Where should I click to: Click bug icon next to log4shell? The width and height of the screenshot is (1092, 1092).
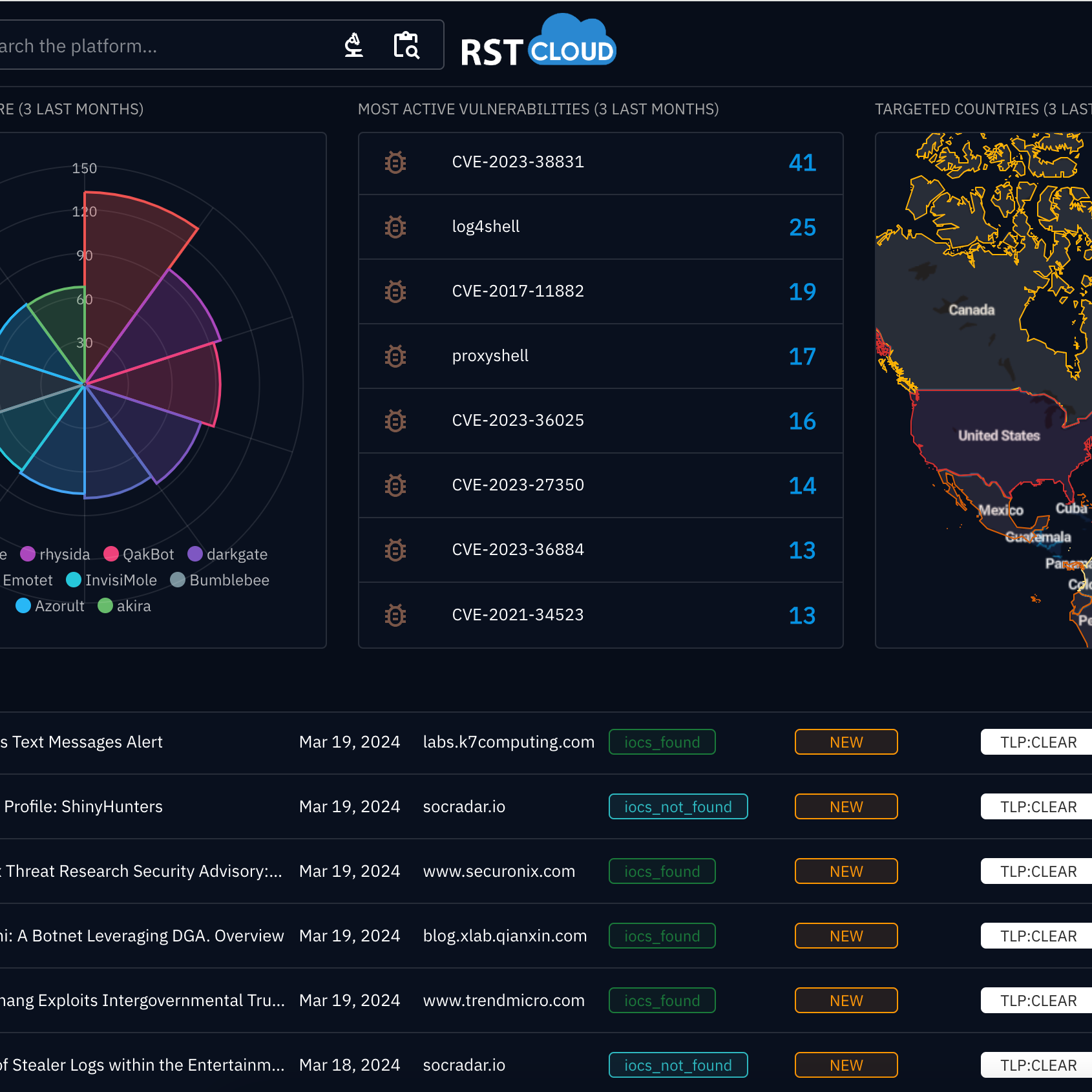pos(395,227)
